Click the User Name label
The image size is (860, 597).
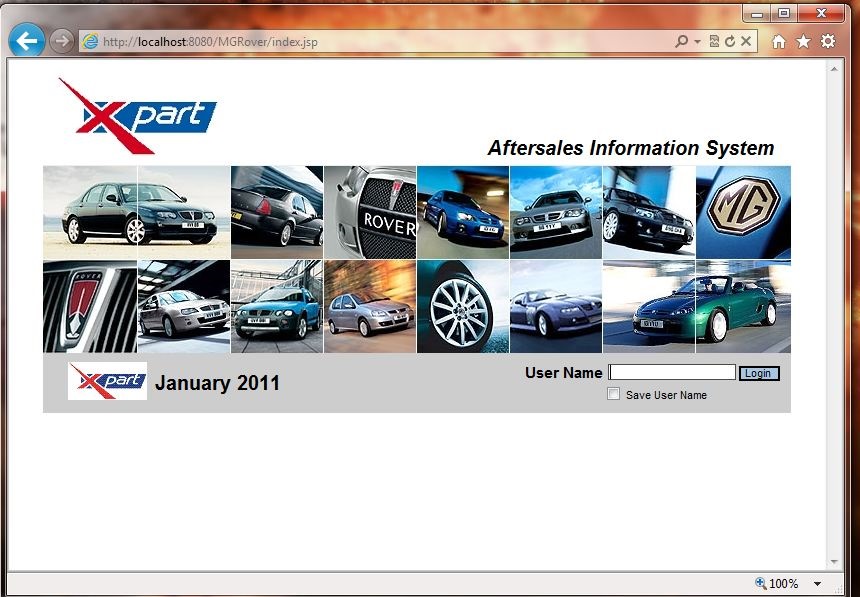563,373
